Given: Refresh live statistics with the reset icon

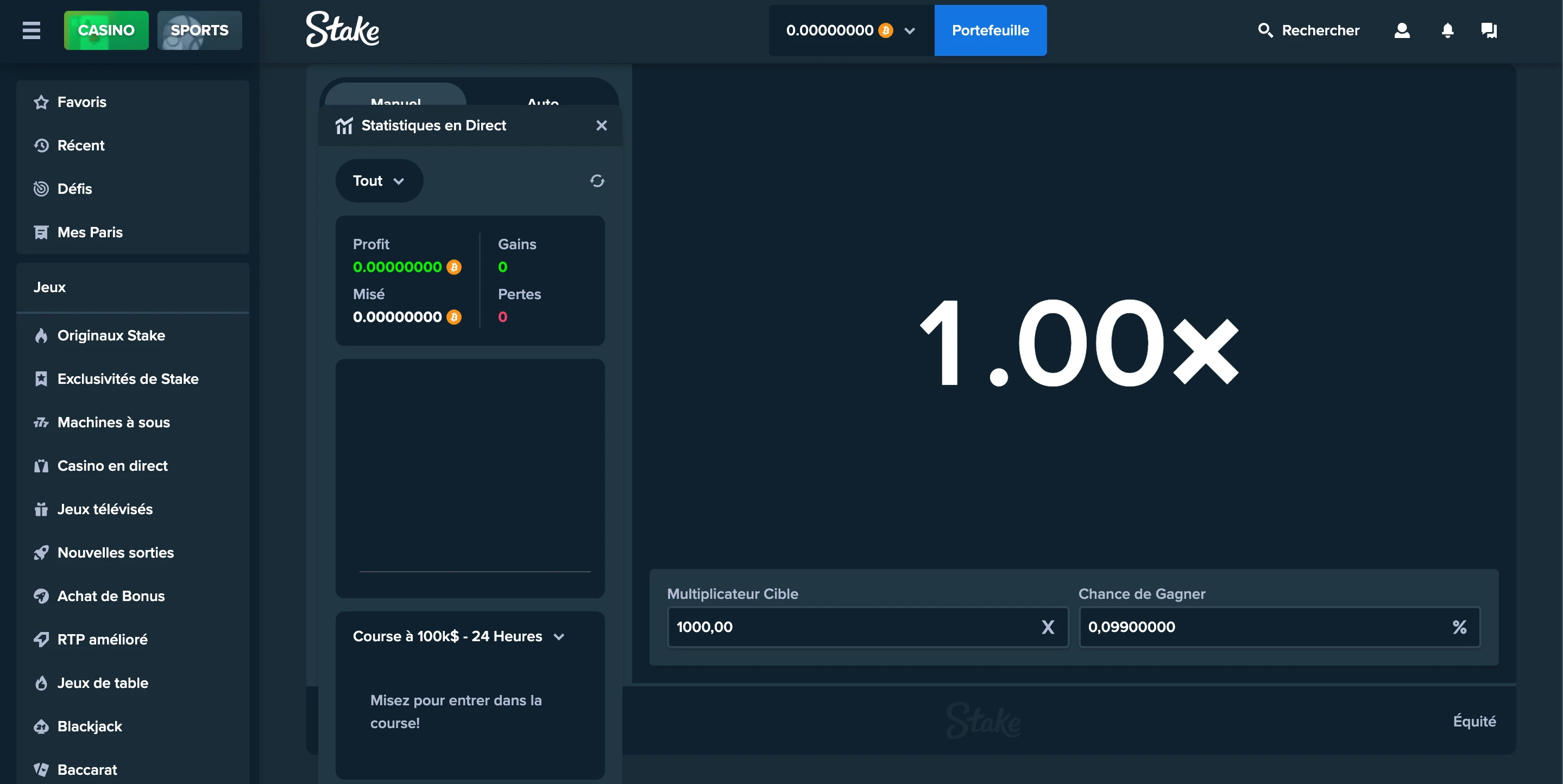Looking at the screenshot, I should pos(597,181).
